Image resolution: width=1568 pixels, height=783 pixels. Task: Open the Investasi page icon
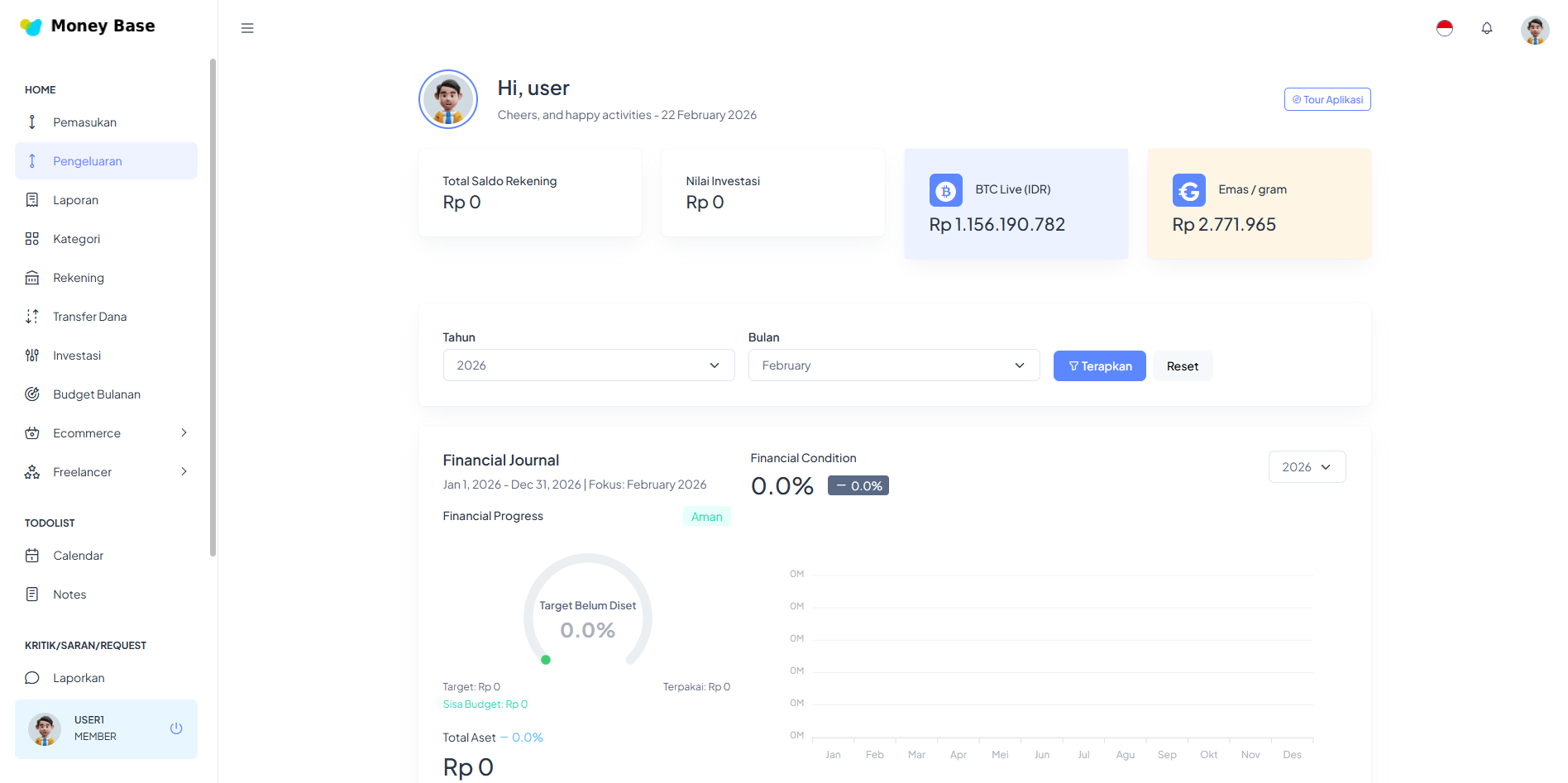point(31,355)
